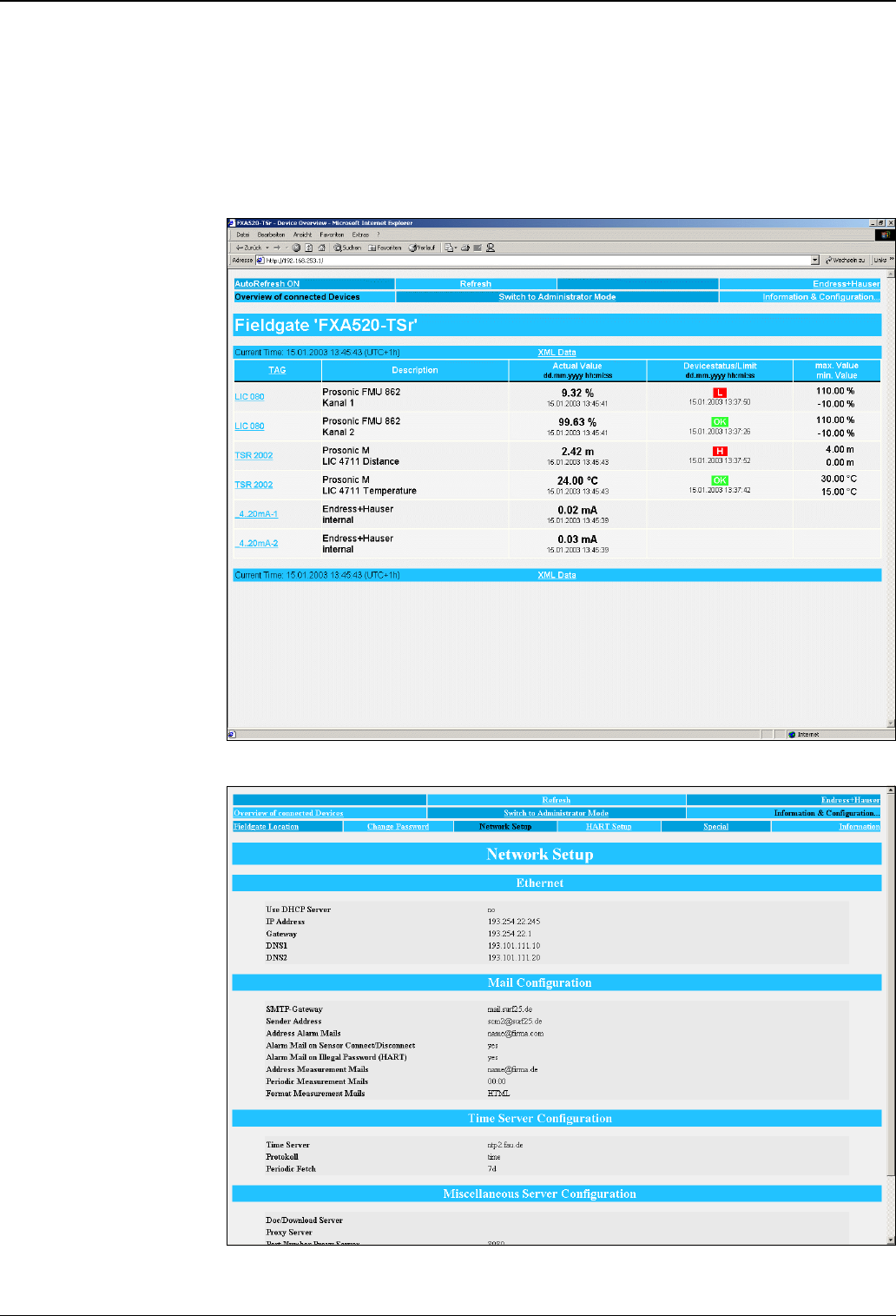Click the red H limit status indicator
Viewport: 896px width, 1316px height.
(719, 451)
